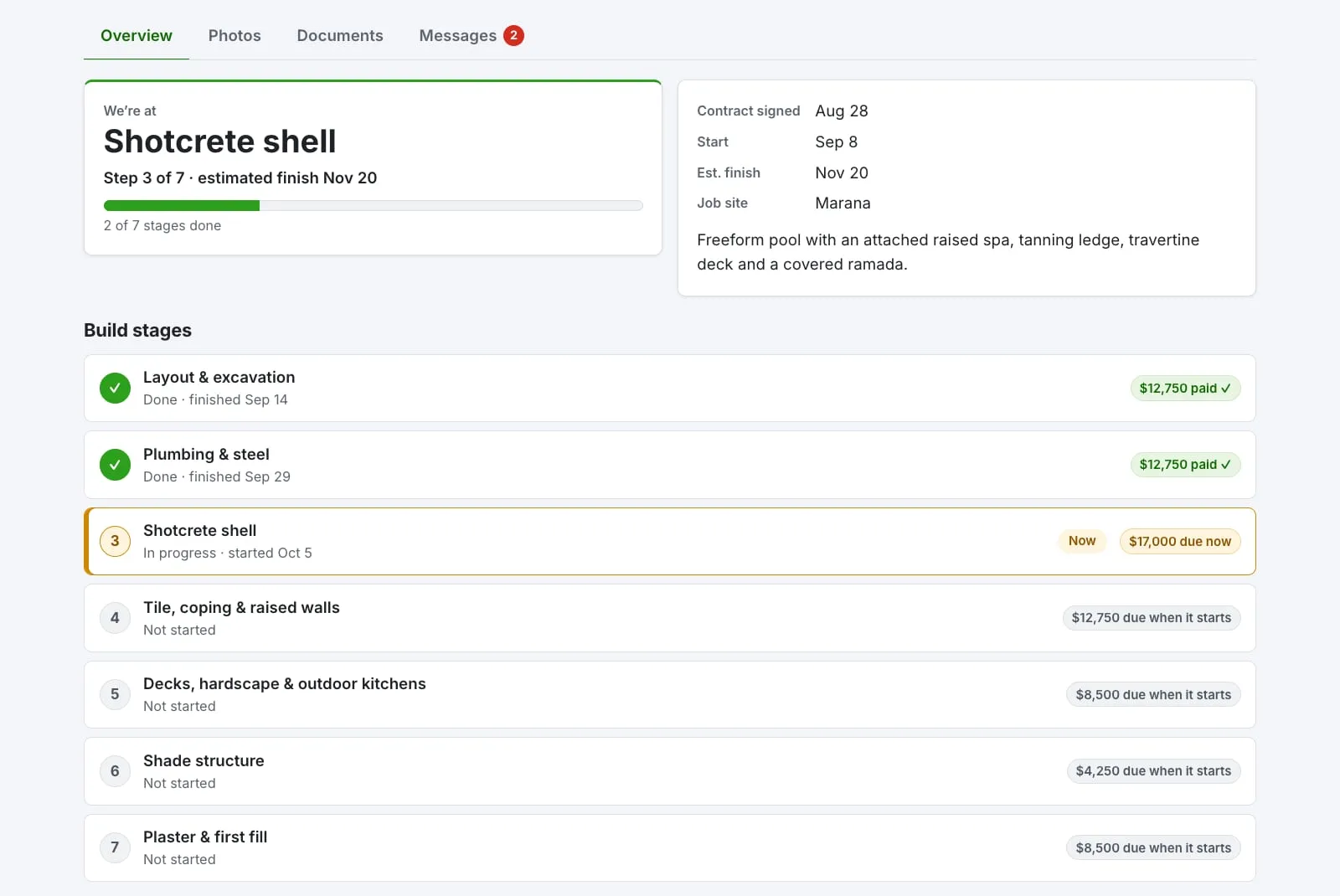Click 'Done · finished Sep 29' text
This screenshot has height=896, width=1340.
coord(217,477)
